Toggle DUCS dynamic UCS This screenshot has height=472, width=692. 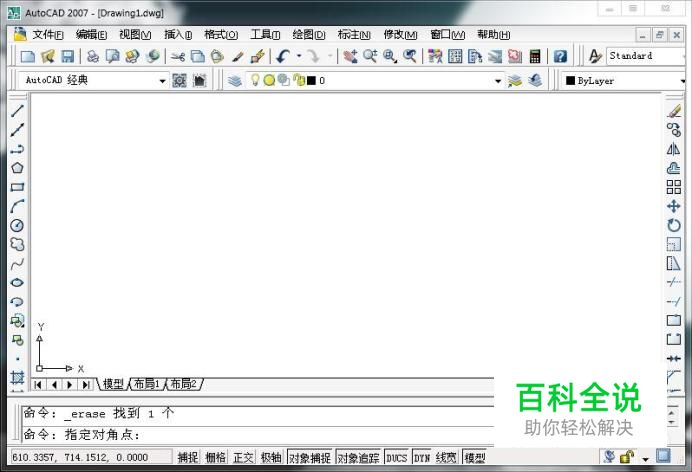(x=396, y=458)
